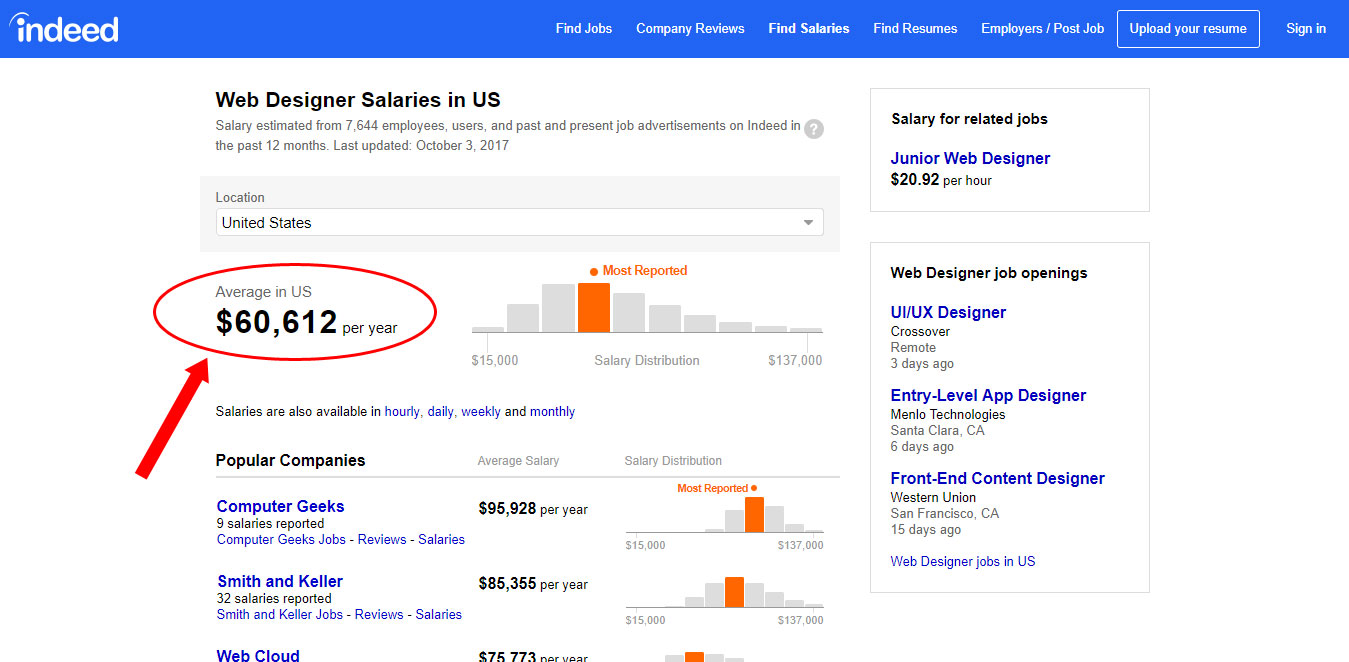Click the $20.92 per hour value
The image size is (1349, 662).
[941, 180]
